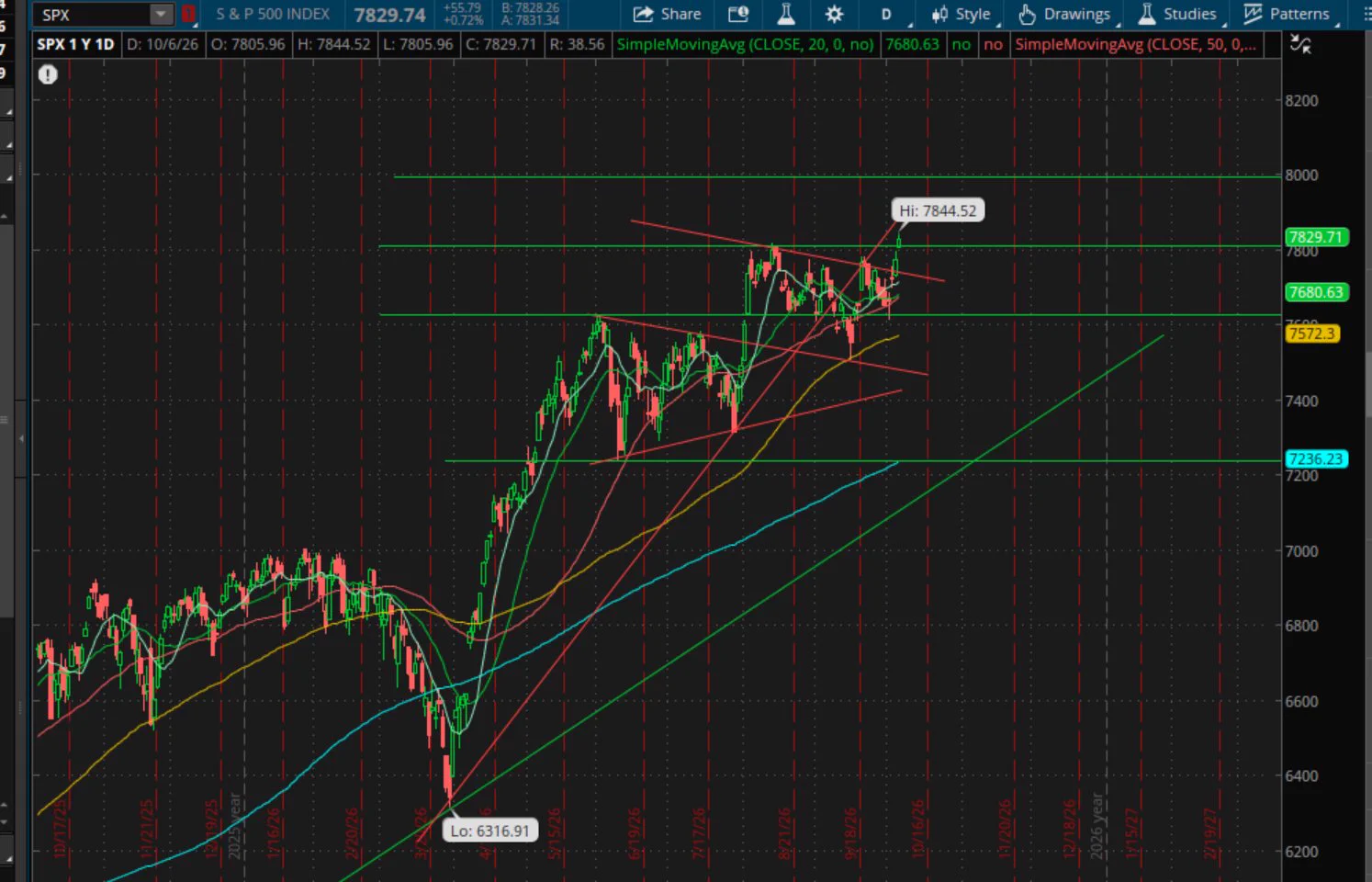Click the green 7829.71 price axis label

pyautogui.click(x=1315, y=237)
